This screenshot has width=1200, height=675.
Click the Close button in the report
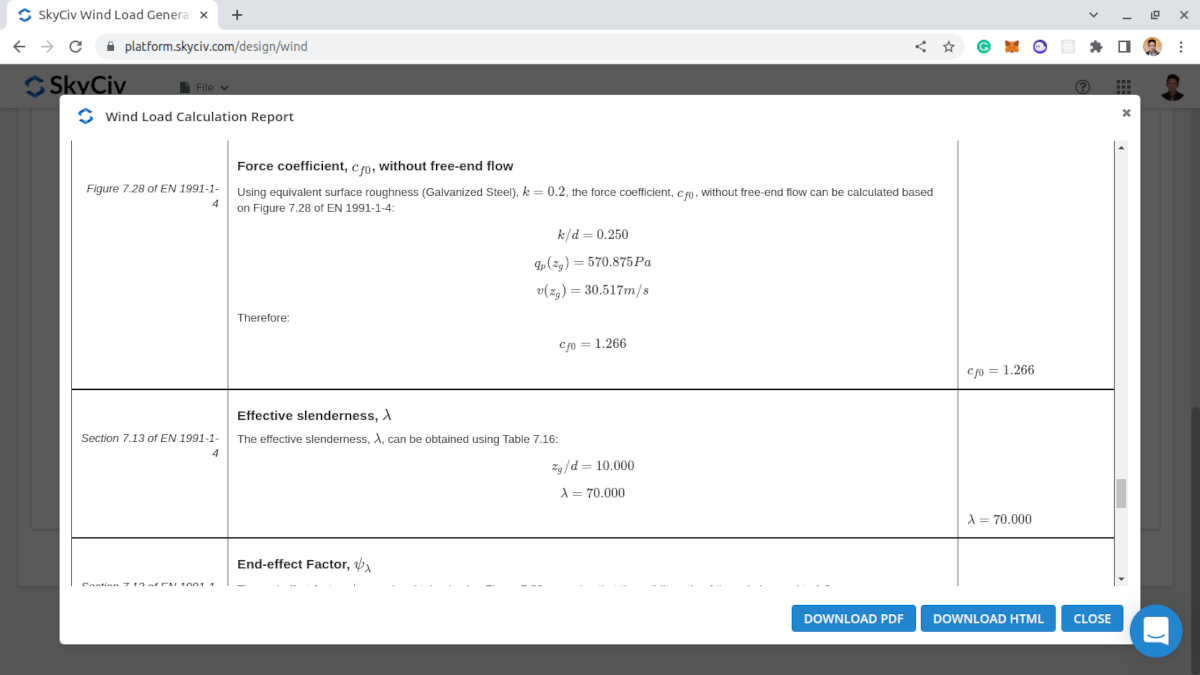(x=1092, y=618)
